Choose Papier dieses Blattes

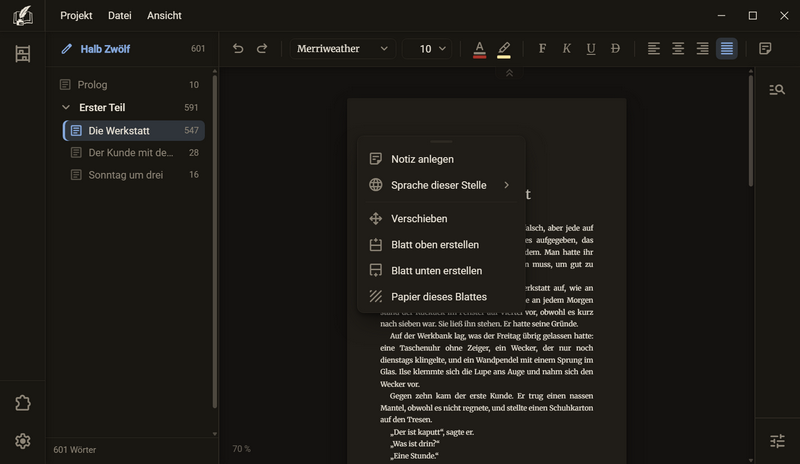point(441,297)
